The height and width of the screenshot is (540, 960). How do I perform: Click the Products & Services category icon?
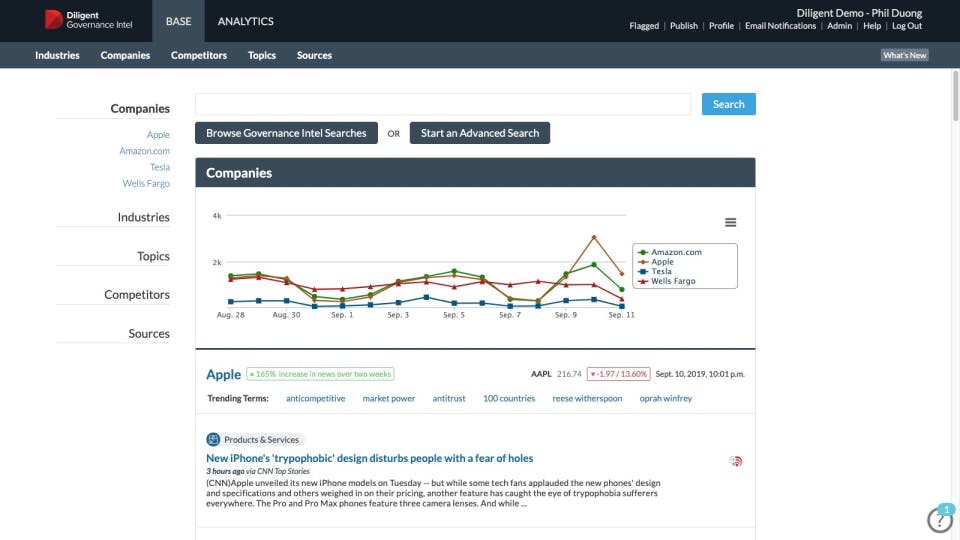pyautogui.click(x=213, y=439)
